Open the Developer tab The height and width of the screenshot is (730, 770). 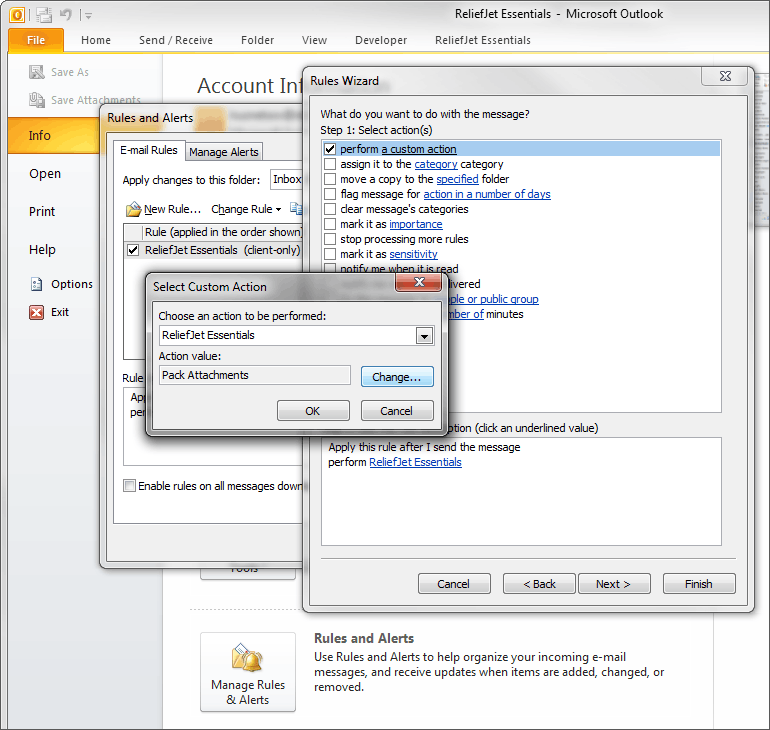pyautogui.click(x=381, y=40)
